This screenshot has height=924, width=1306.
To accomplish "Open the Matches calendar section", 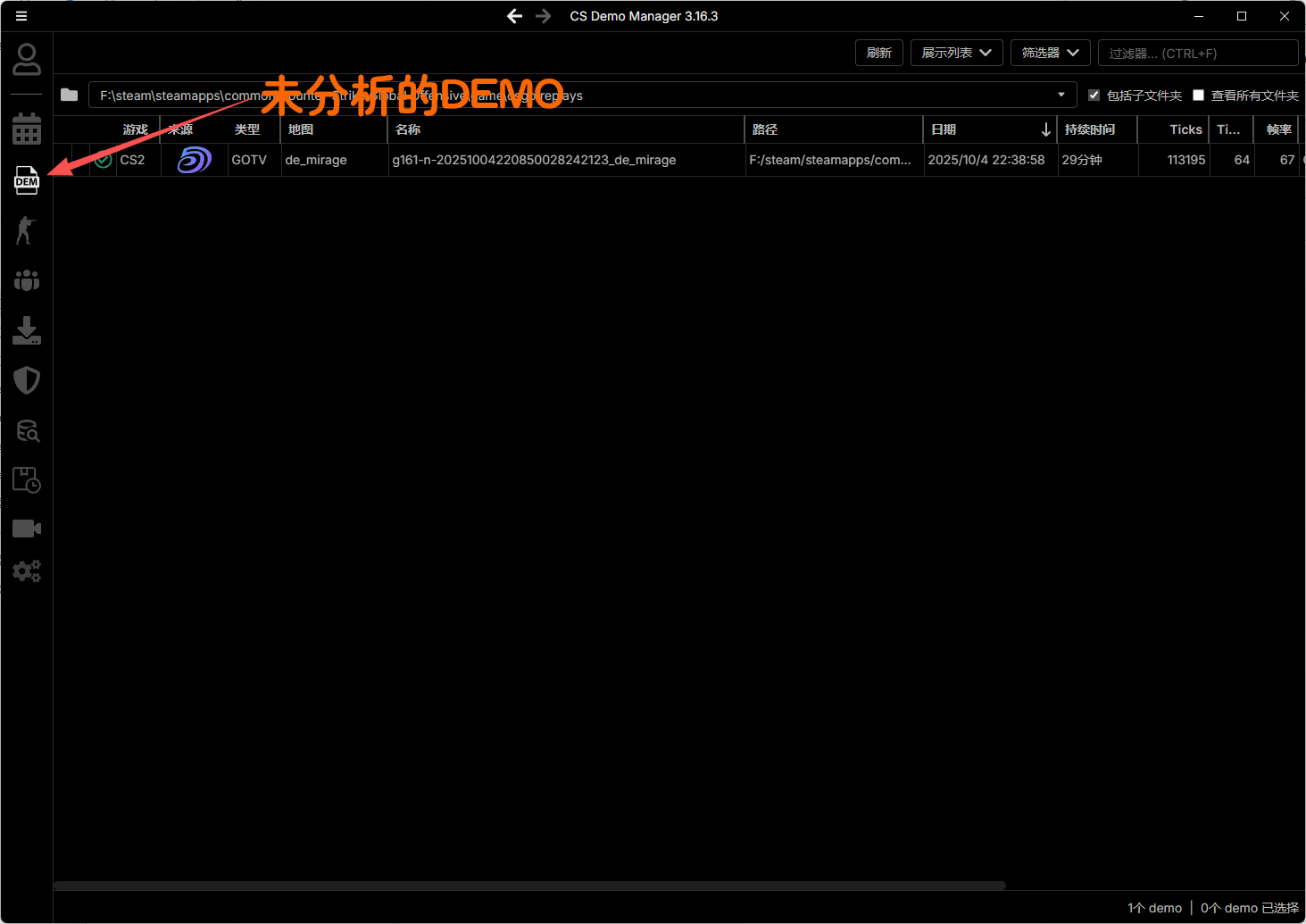I will (27, 129).
